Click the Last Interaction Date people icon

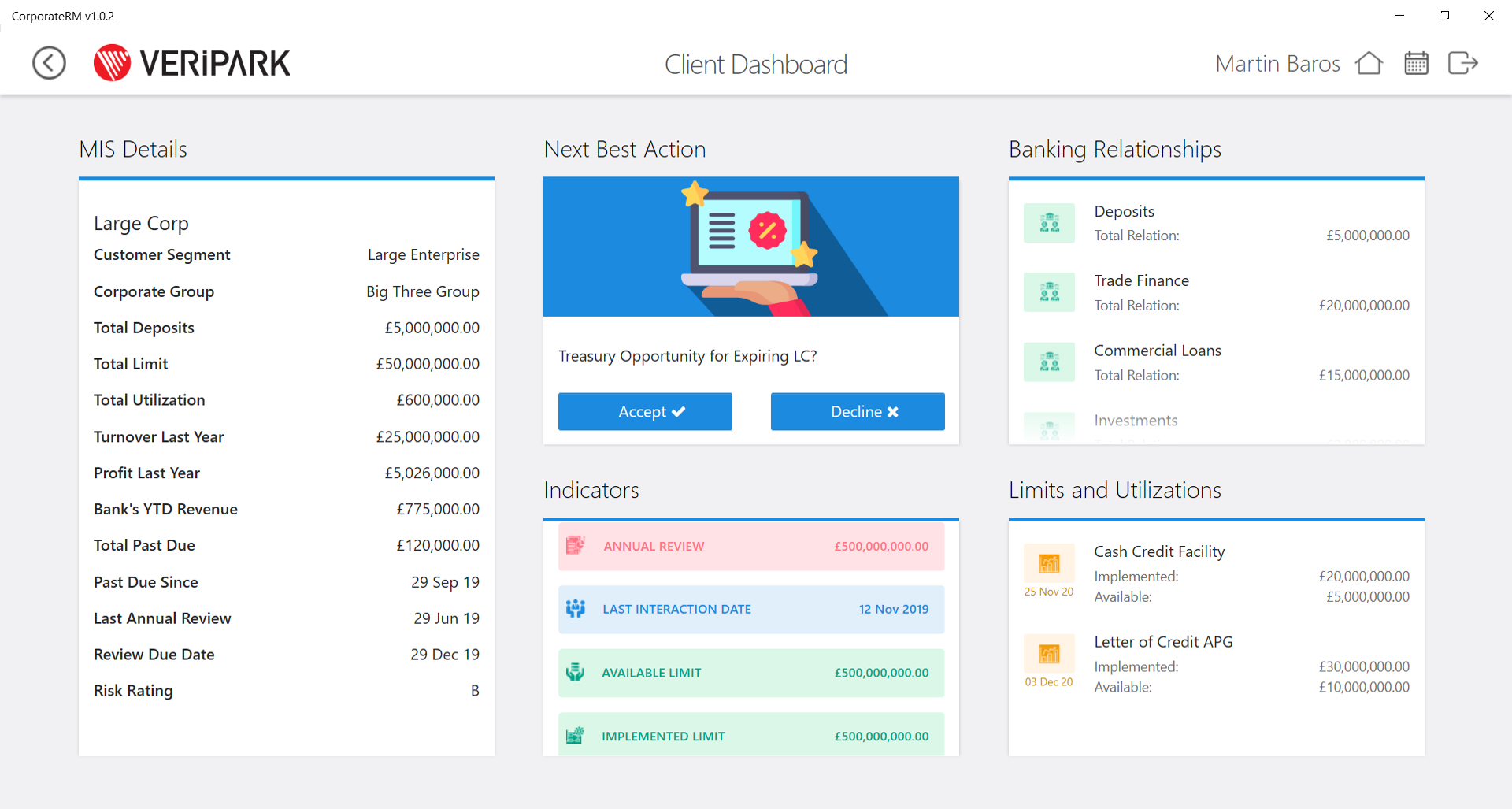[x=576, y=608]
